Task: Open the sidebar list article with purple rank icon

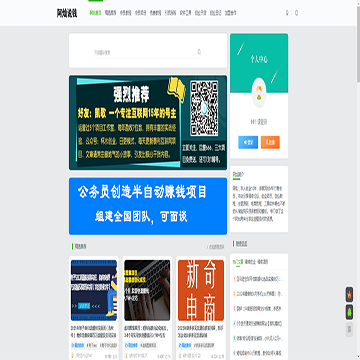Action: (x=259, y=309)
